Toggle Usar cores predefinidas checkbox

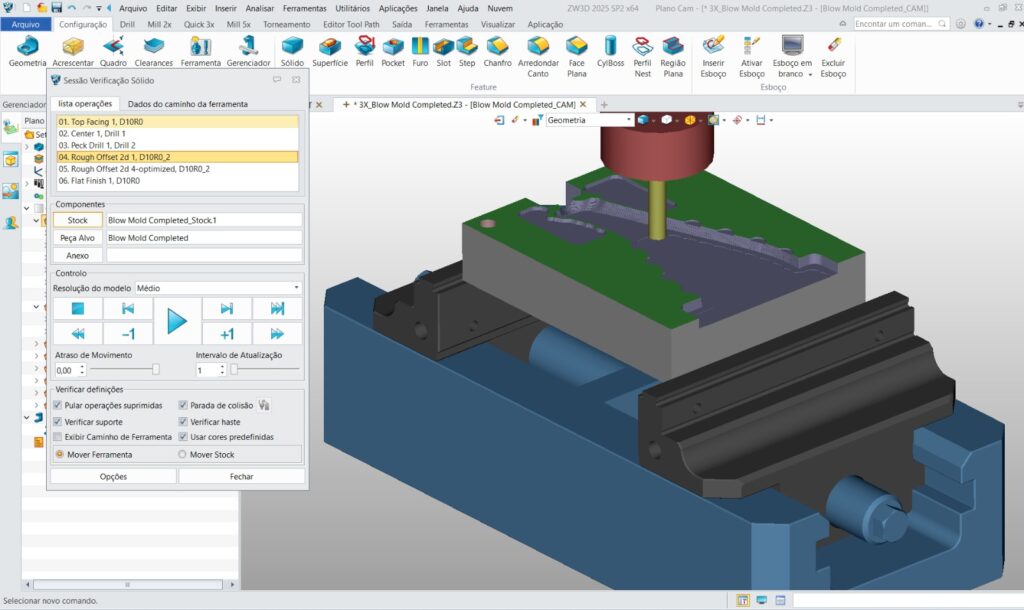183,437
